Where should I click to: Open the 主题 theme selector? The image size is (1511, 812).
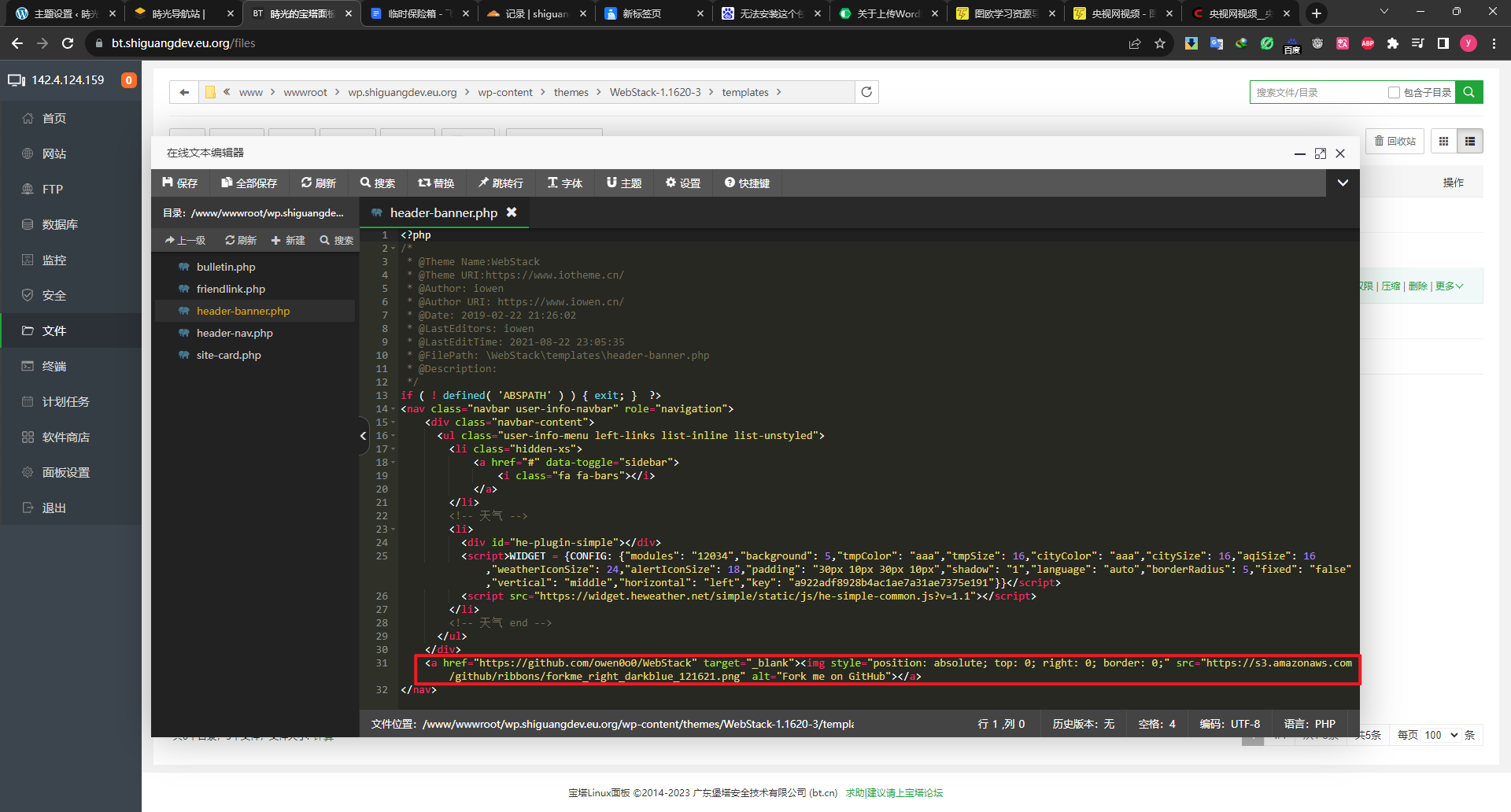click(624, 183)
